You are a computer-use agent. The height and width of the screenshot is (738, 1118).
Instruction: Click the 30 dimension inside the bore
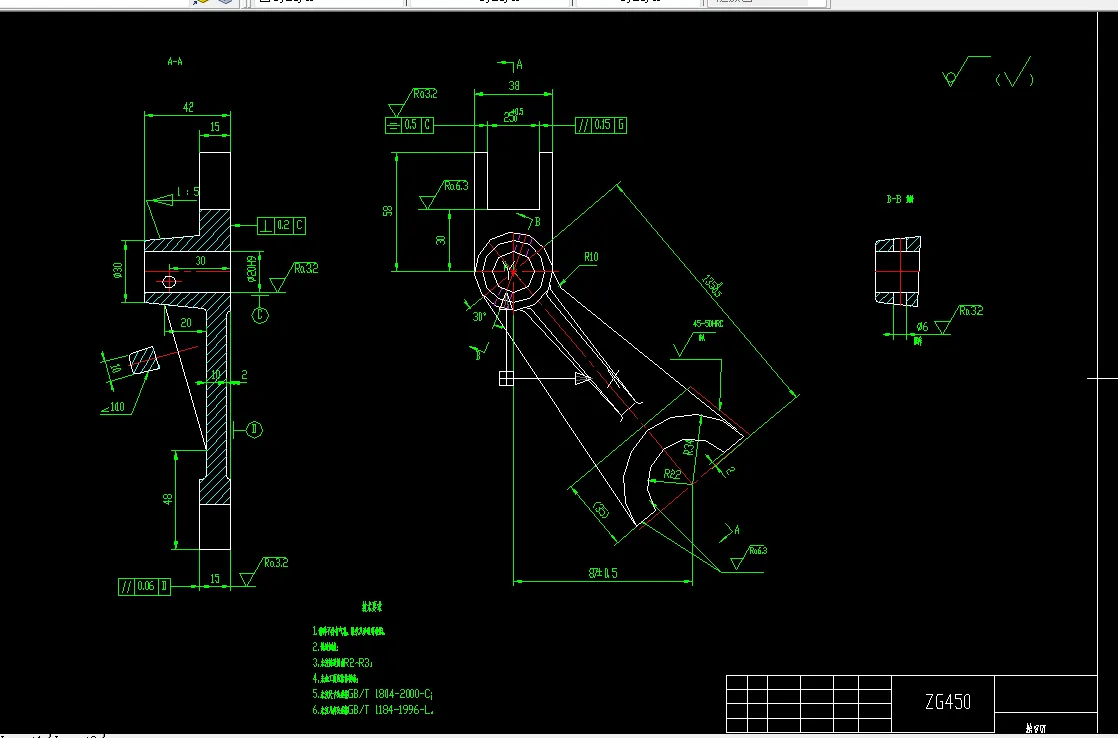coord(200,261)
